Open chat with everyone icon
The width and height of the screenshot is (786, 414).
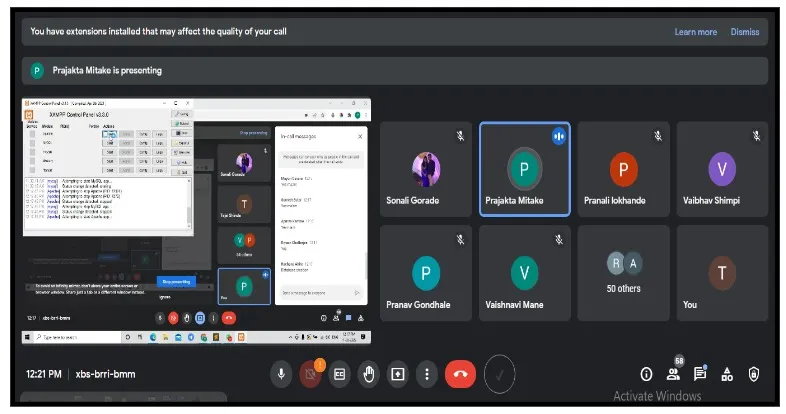(x=700, y=374)
